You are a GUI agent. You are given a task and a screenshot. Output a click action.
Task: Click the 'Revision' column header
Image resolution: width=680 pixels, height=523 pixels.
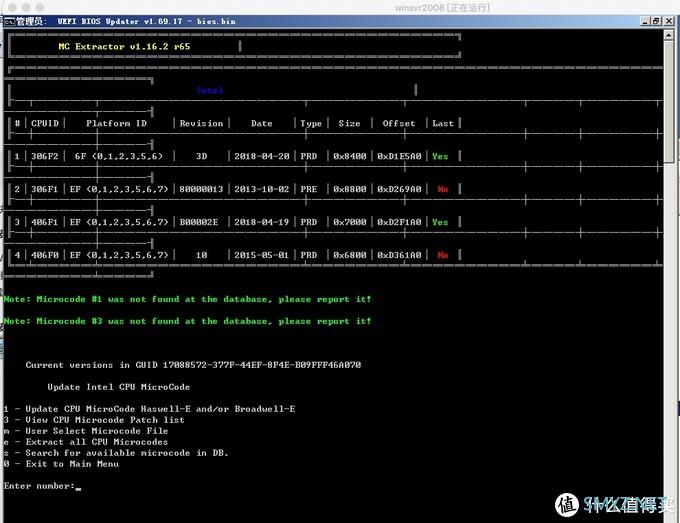point(201,123)
